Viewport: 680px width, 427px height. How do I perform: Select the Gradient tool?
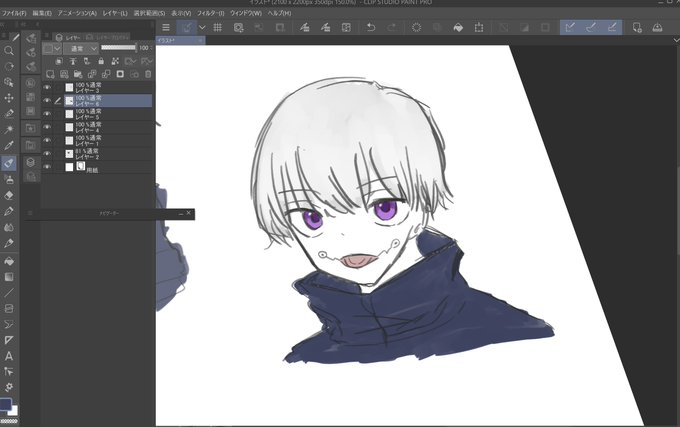coord(9,277)
